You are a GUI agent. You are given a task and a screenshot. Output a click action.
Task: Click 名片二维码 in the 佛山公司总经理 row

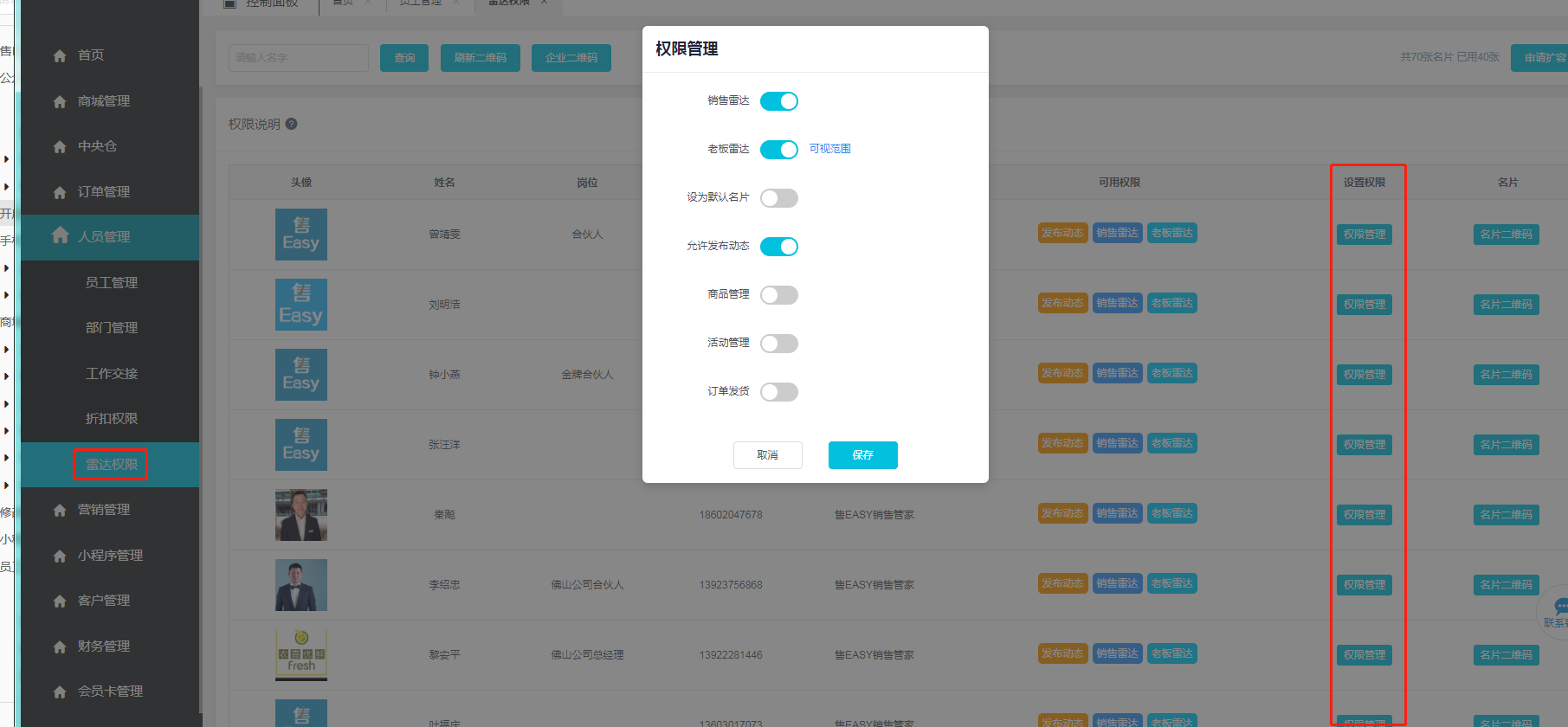tap(1507, 655)
